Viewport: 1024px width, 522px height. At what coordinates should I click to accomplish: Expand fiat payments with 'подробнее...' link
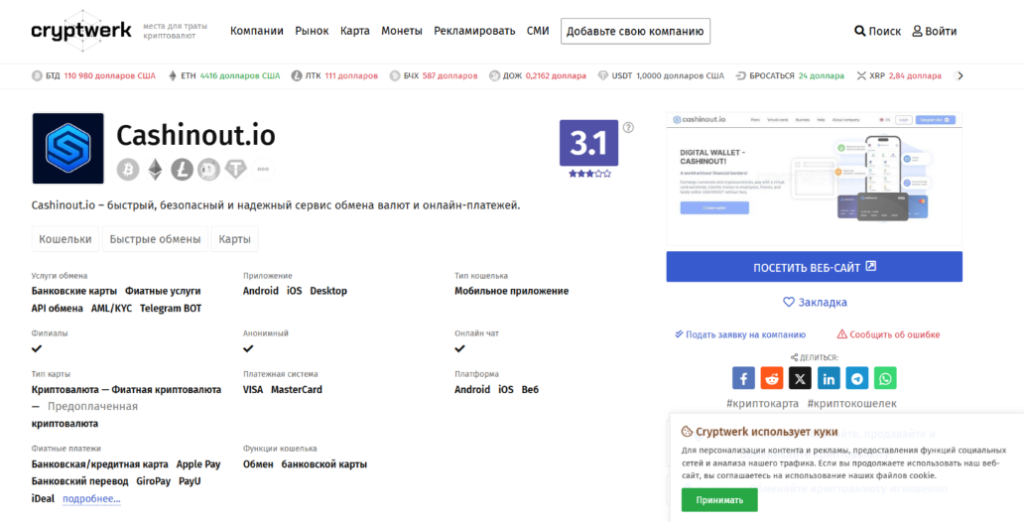coord(91,498)
